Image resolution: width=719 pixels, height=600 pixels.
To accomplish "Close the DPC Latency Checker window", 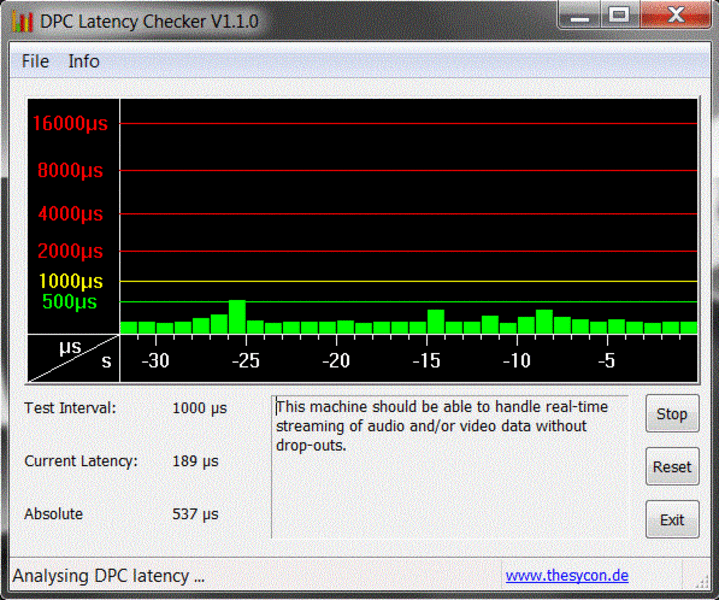I will (676, 15).
